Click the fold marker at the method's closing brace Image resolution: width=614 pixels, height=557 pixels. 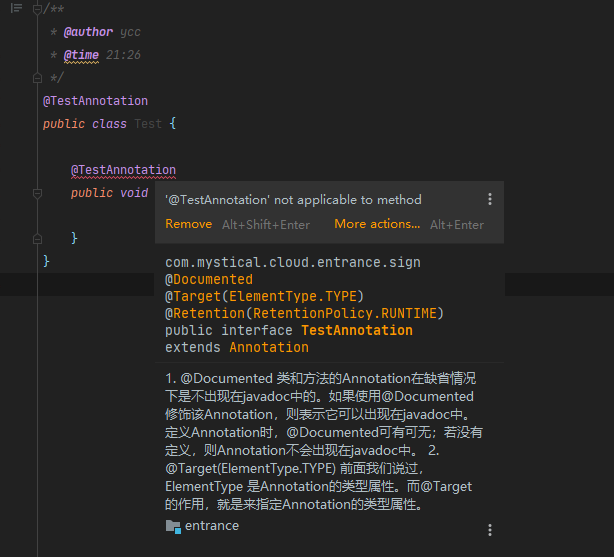point(37,239)
